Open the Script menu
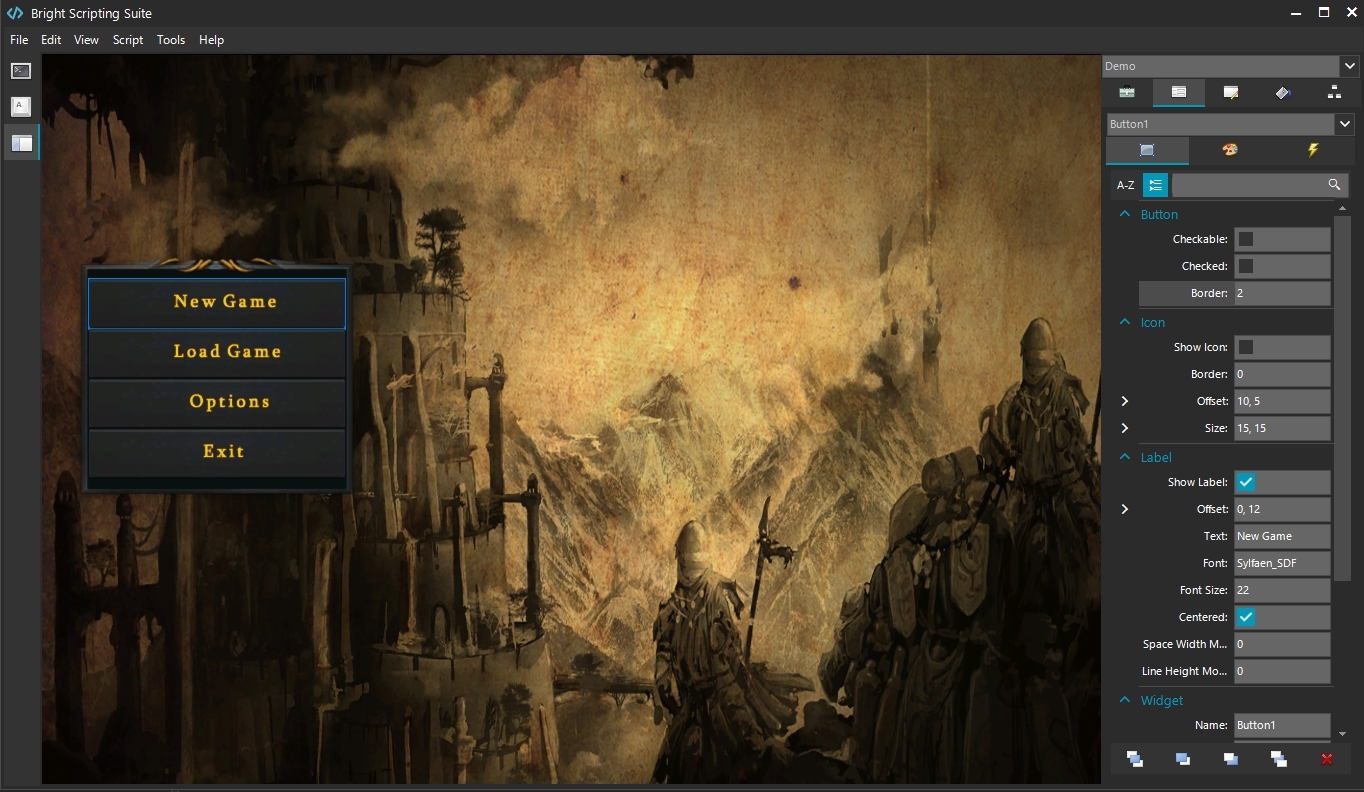The width and height of the screenshot is (1364, 792). point(128,40)
